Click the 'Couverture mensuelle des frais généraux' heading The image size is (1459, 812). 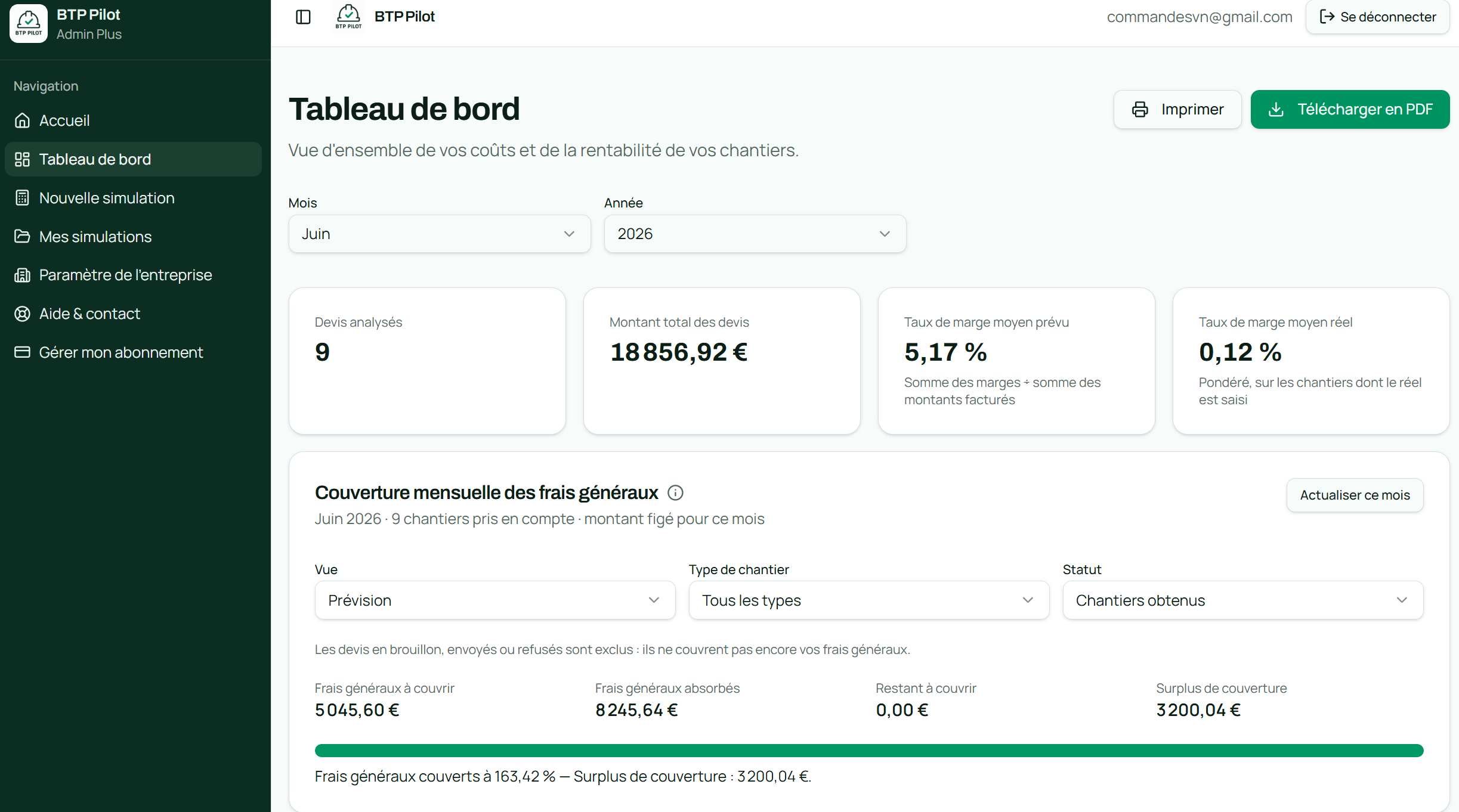(x=486, y=493)
